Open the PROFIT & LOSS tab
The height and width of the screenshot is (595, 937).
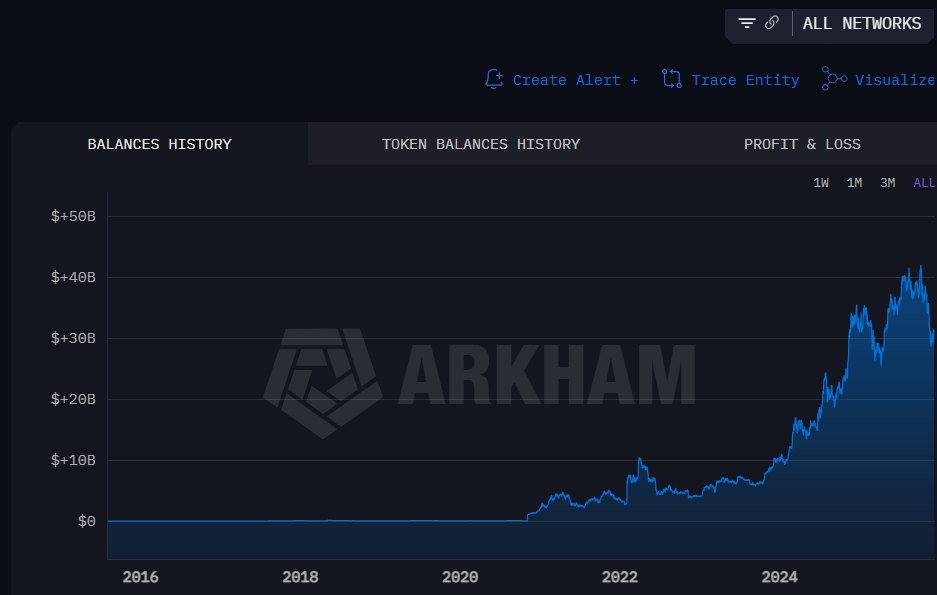[802, 144]
